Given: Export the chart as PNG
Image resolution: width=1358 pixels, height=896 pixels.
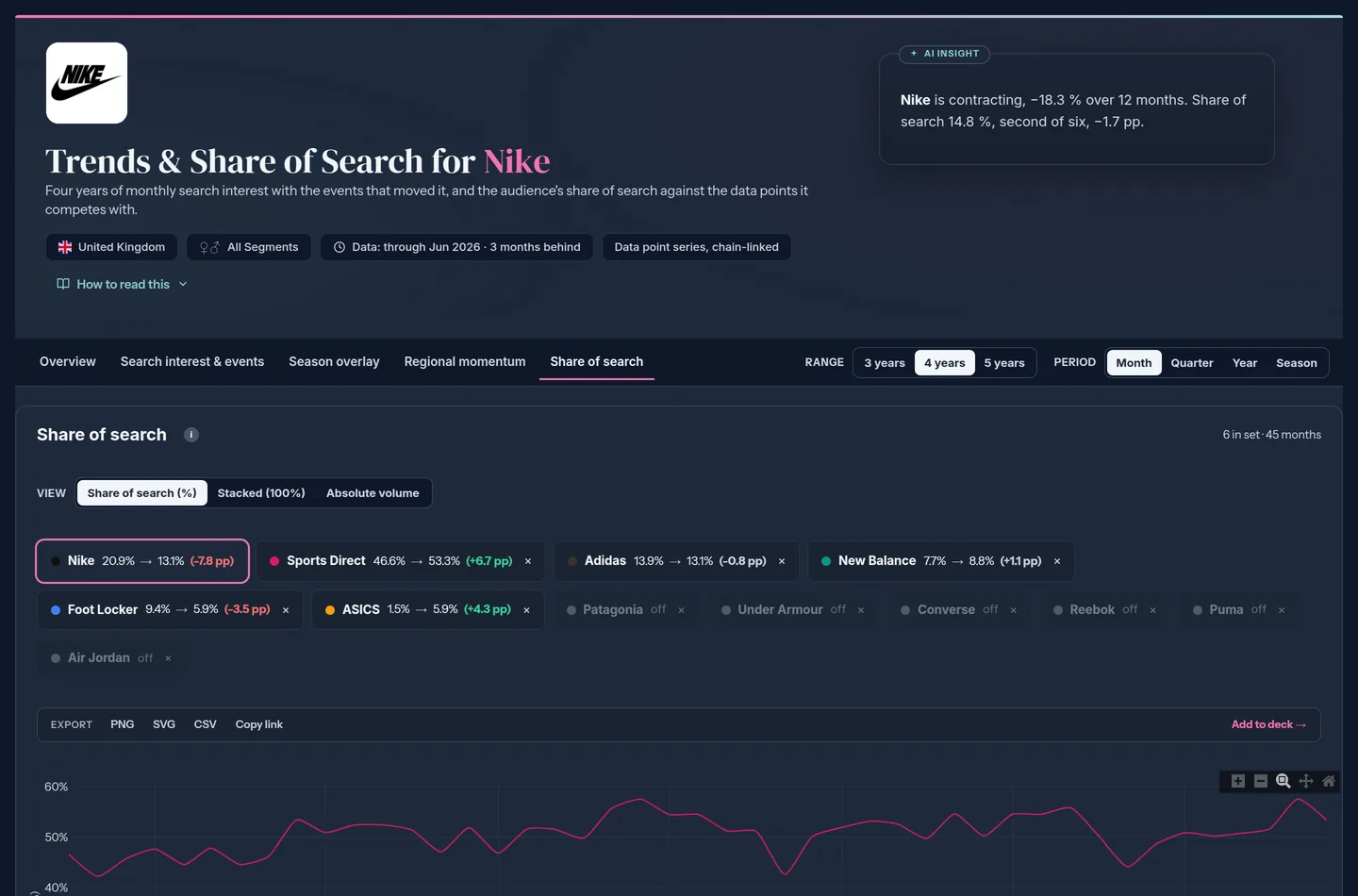Looking at the screenshot, I should pos(123,724).
